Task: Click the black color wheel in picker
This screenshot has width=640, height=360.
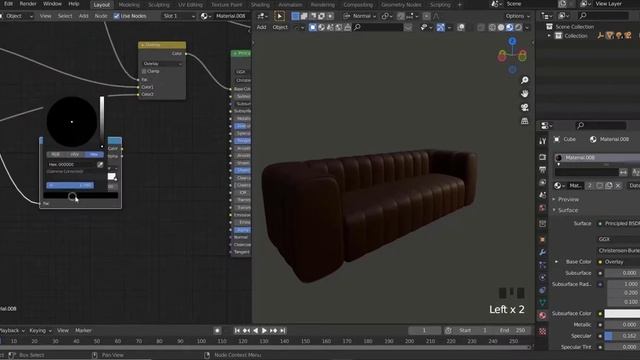Action: coord(71,122)
